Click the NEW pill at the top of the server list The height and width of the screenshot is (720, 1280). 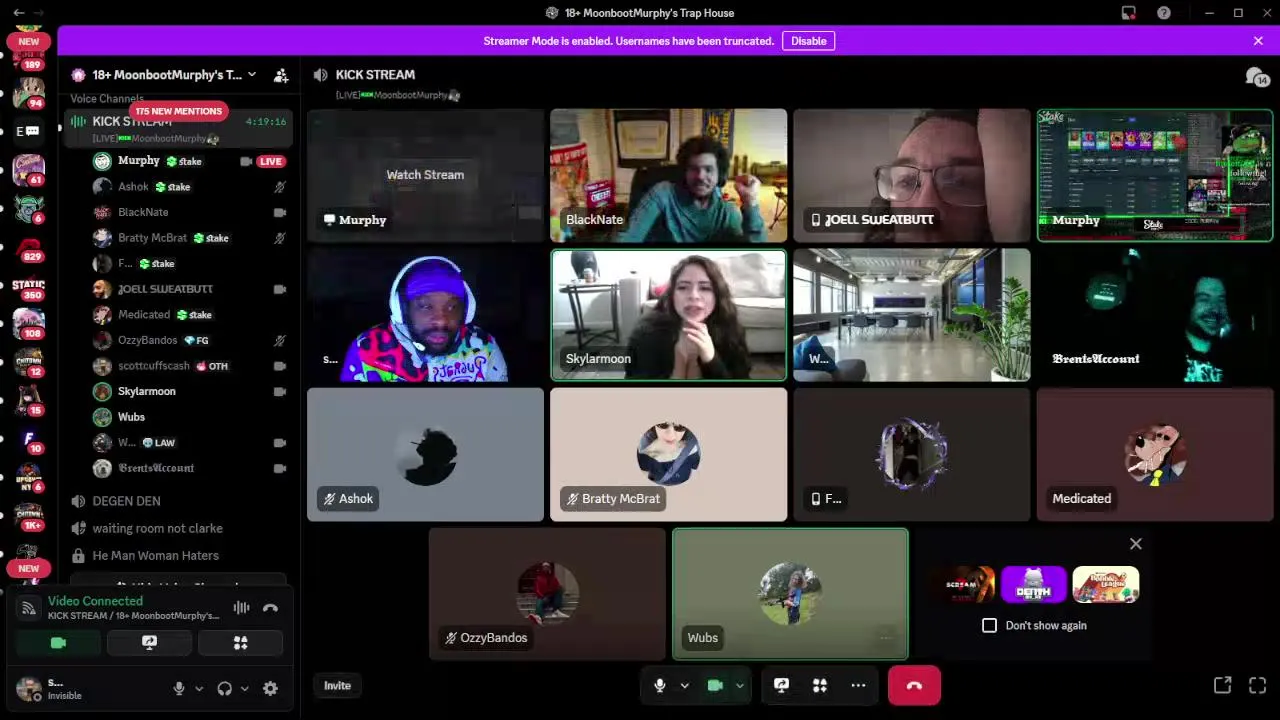pyautogui.click(x=29, y=42)
